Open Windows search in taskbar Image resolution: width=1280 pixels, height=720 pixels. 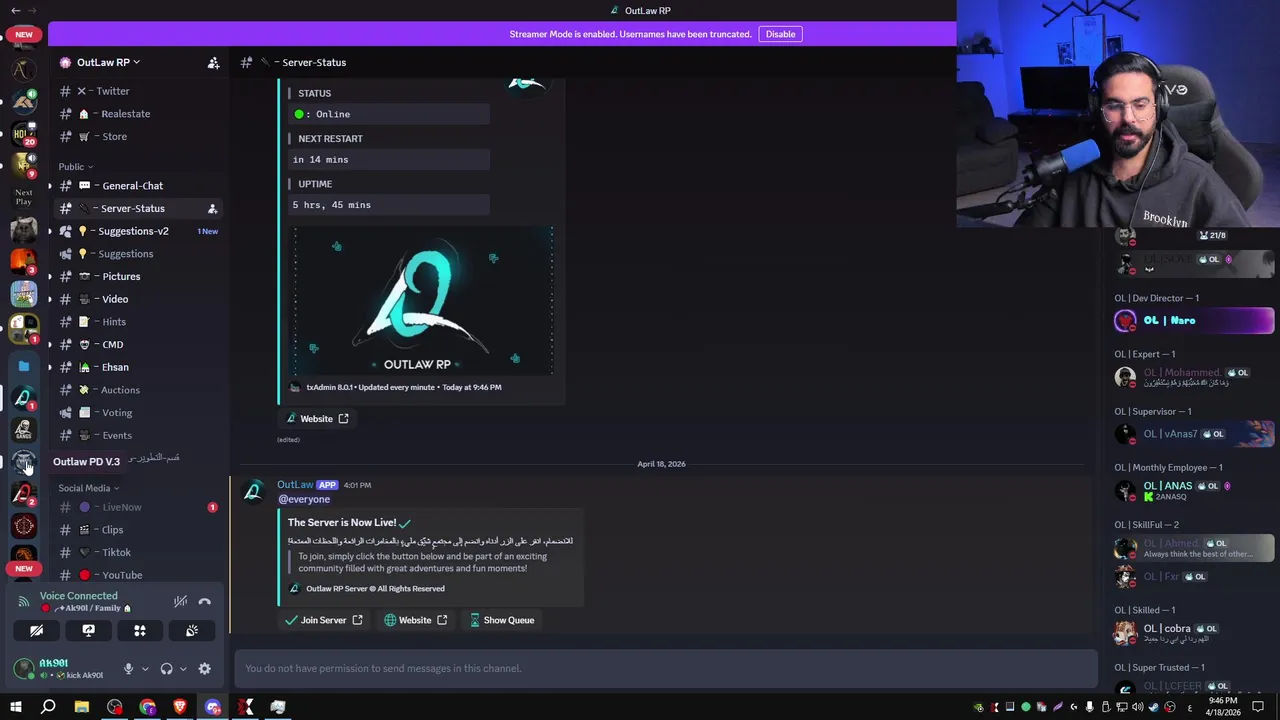click(48, 707)
